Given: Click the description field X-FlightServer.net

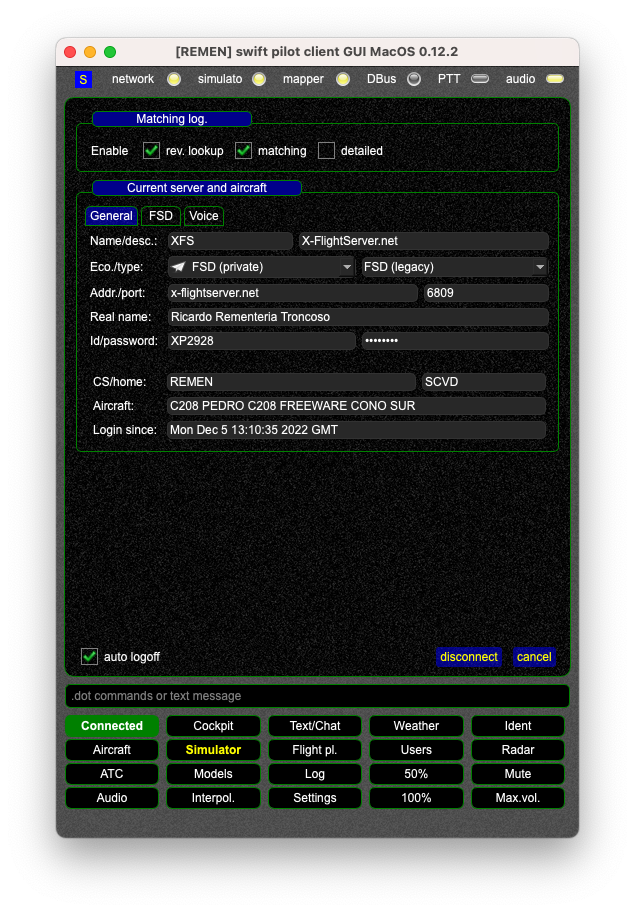Looking at the screenshot, I should point(423,241).
